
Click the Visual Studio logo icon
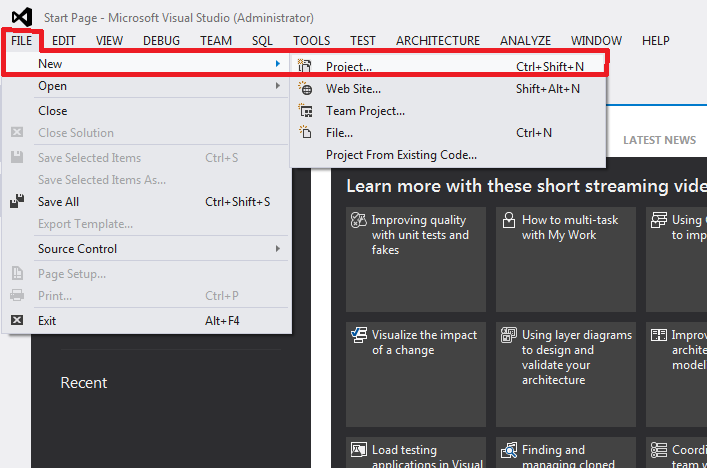[x=21, y=17]
